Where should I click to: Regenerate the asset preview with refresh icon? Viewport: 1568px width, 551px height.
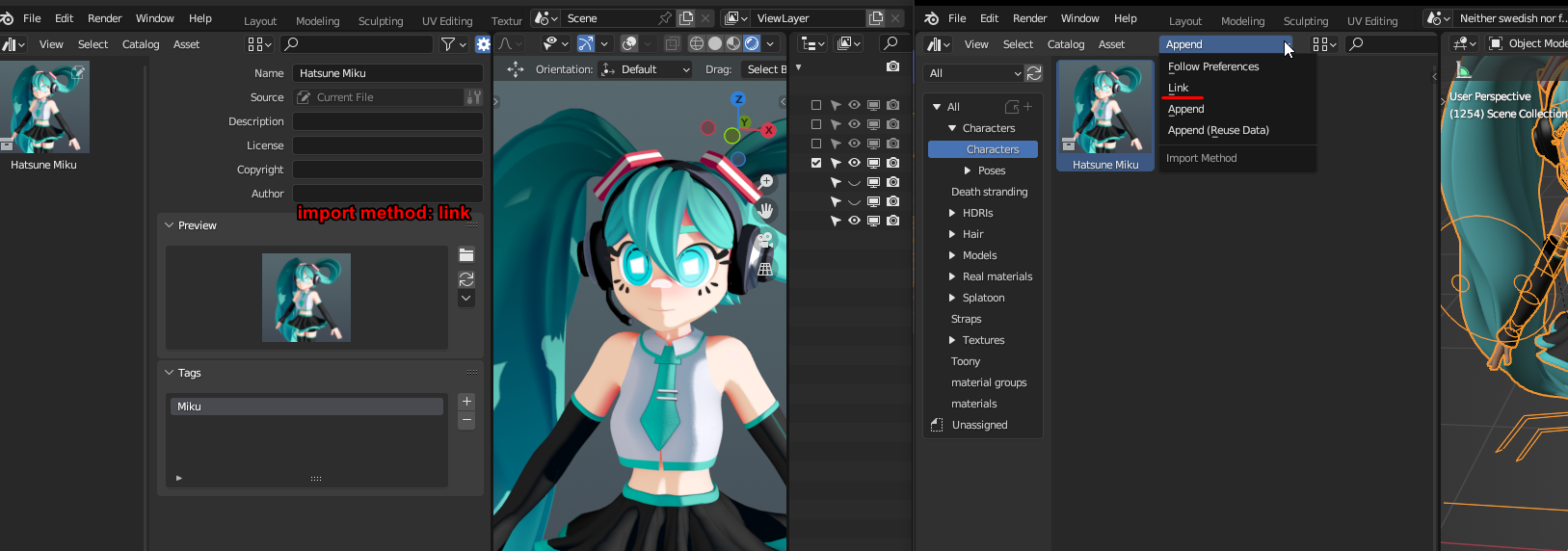(x=466, y=279)
